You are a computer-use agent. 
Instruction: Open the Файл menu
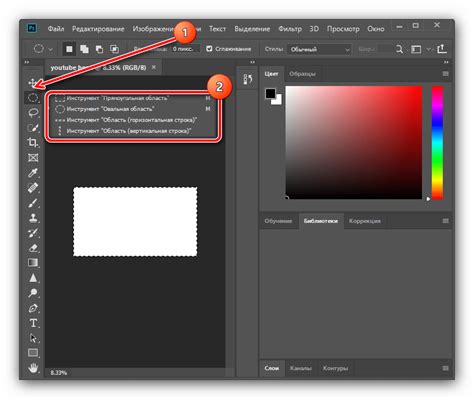coord(56,29)
